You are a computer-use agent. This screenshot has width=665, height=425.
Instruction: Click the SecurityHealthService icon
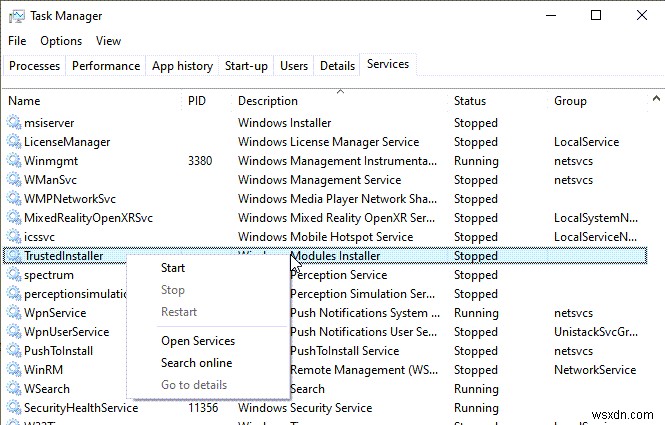[x=13, y=408]
